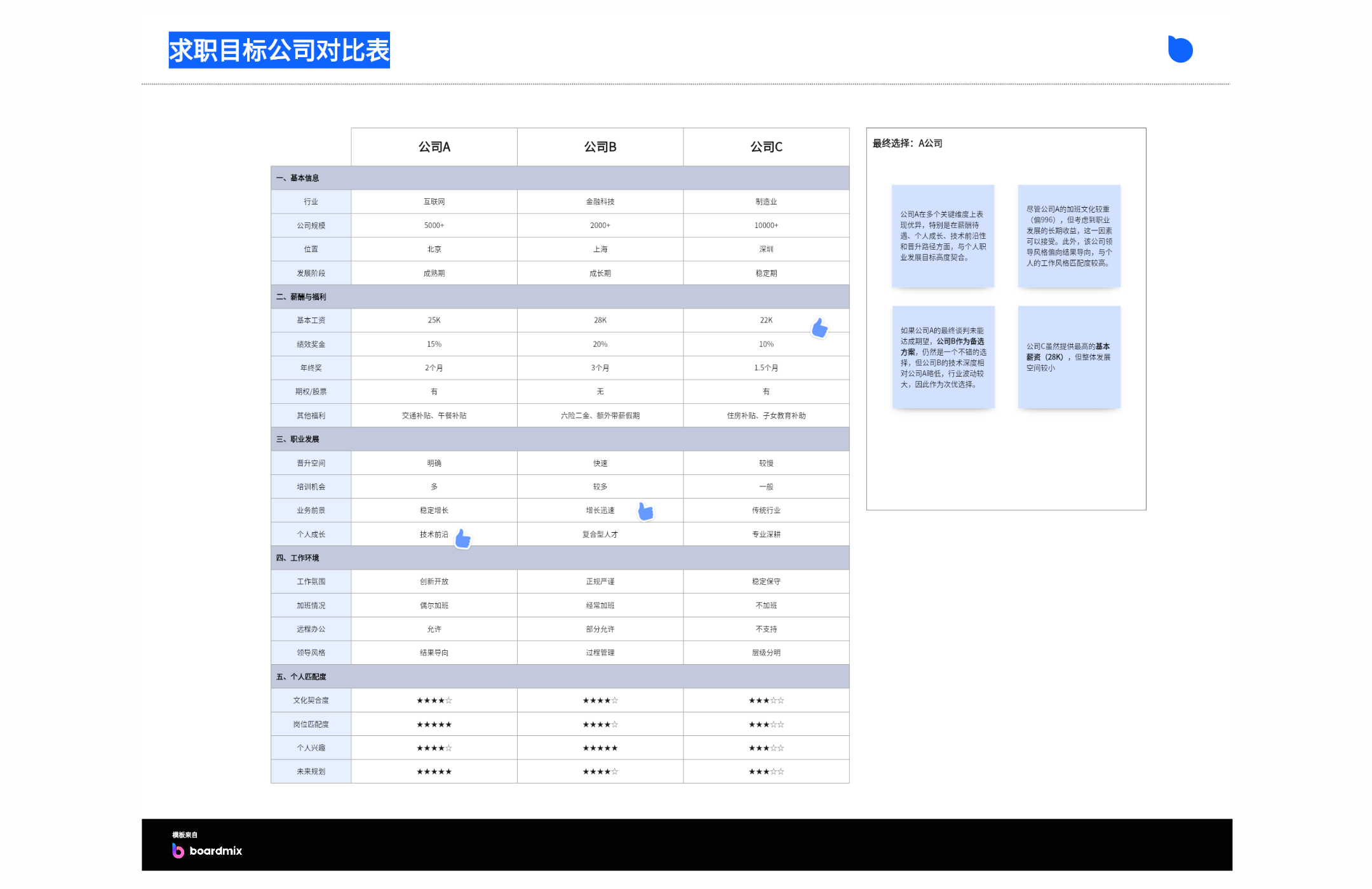Screen dimensions: 1372x889
Task: Click the 文化契合度 row label
Action: [311, 700]
